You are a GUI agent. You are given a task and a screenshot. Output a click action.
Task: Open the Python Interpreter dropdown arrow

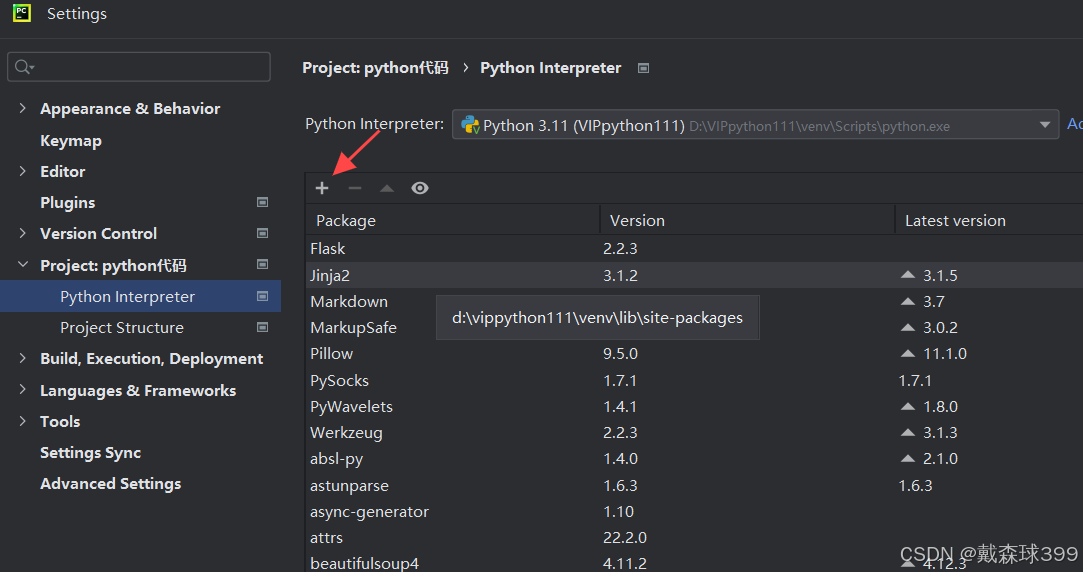click(1044, 125)
